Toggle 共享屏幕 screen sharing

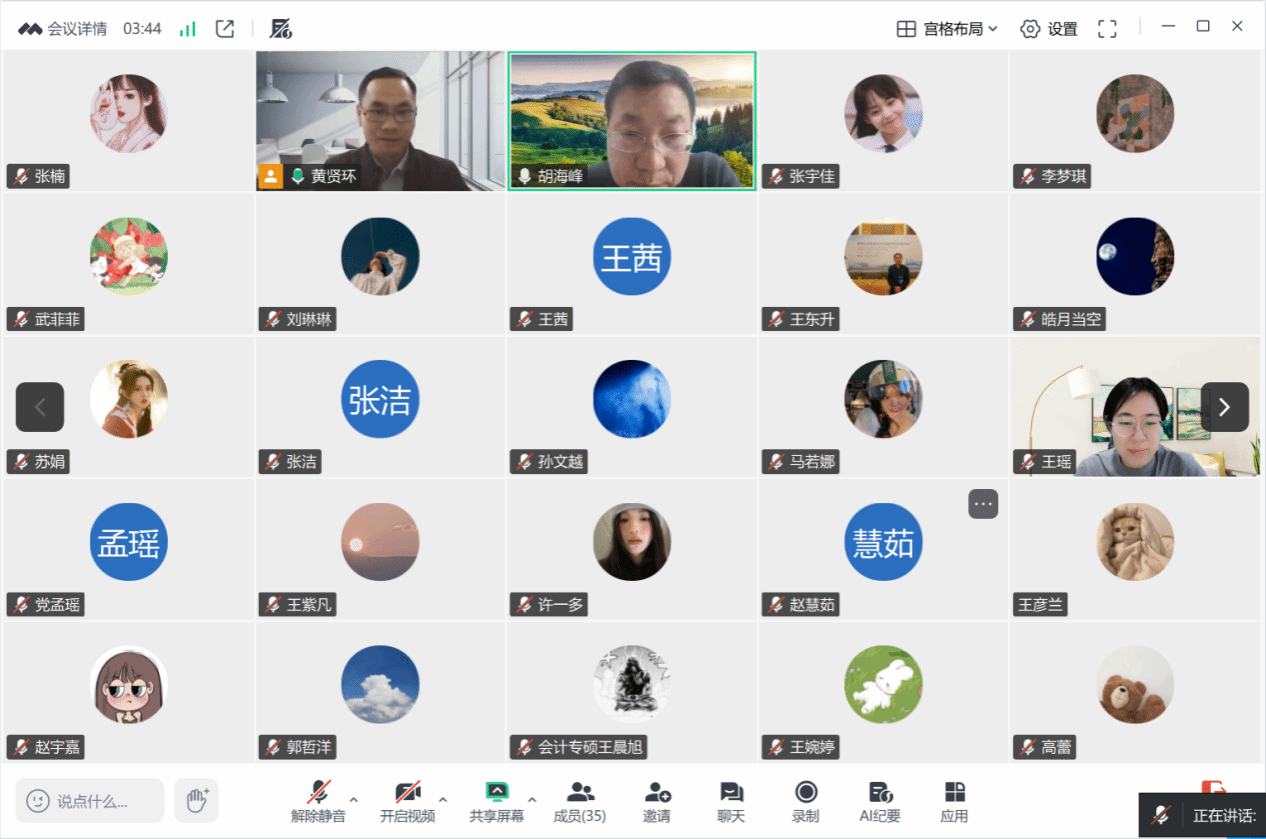pos(497,801)
